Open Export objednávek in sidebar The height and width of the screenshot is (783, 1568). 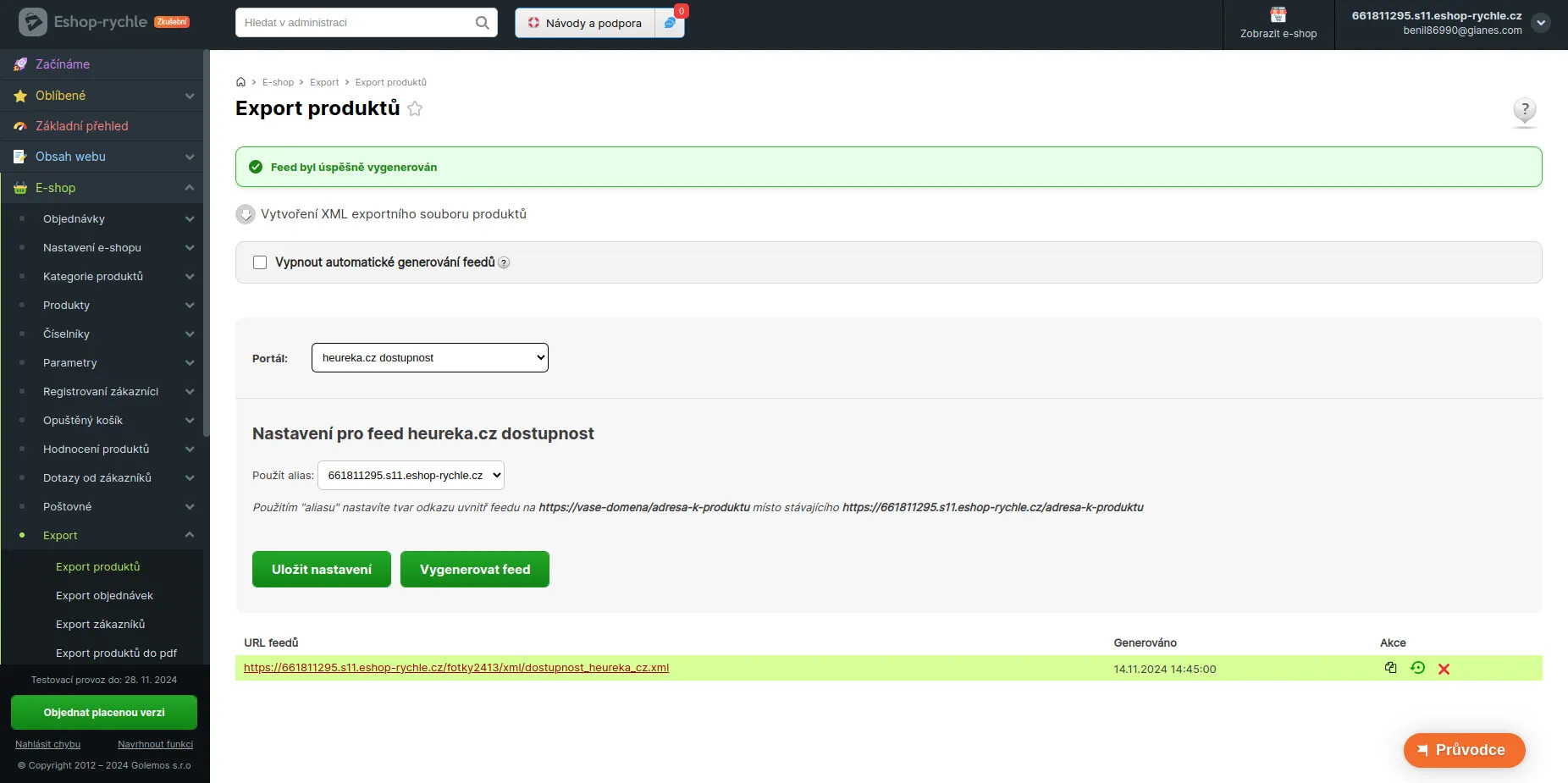click(x=104, y=596)
